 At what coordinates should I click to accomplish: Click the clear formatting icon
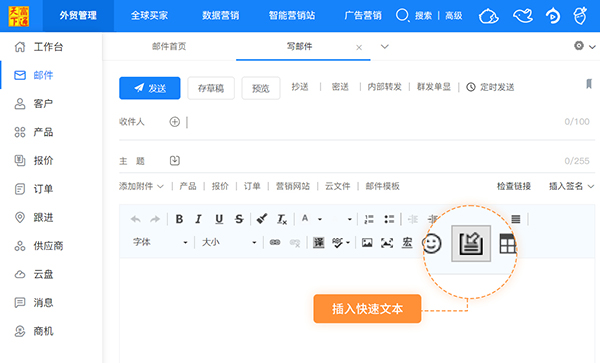[x=282, y=219]
